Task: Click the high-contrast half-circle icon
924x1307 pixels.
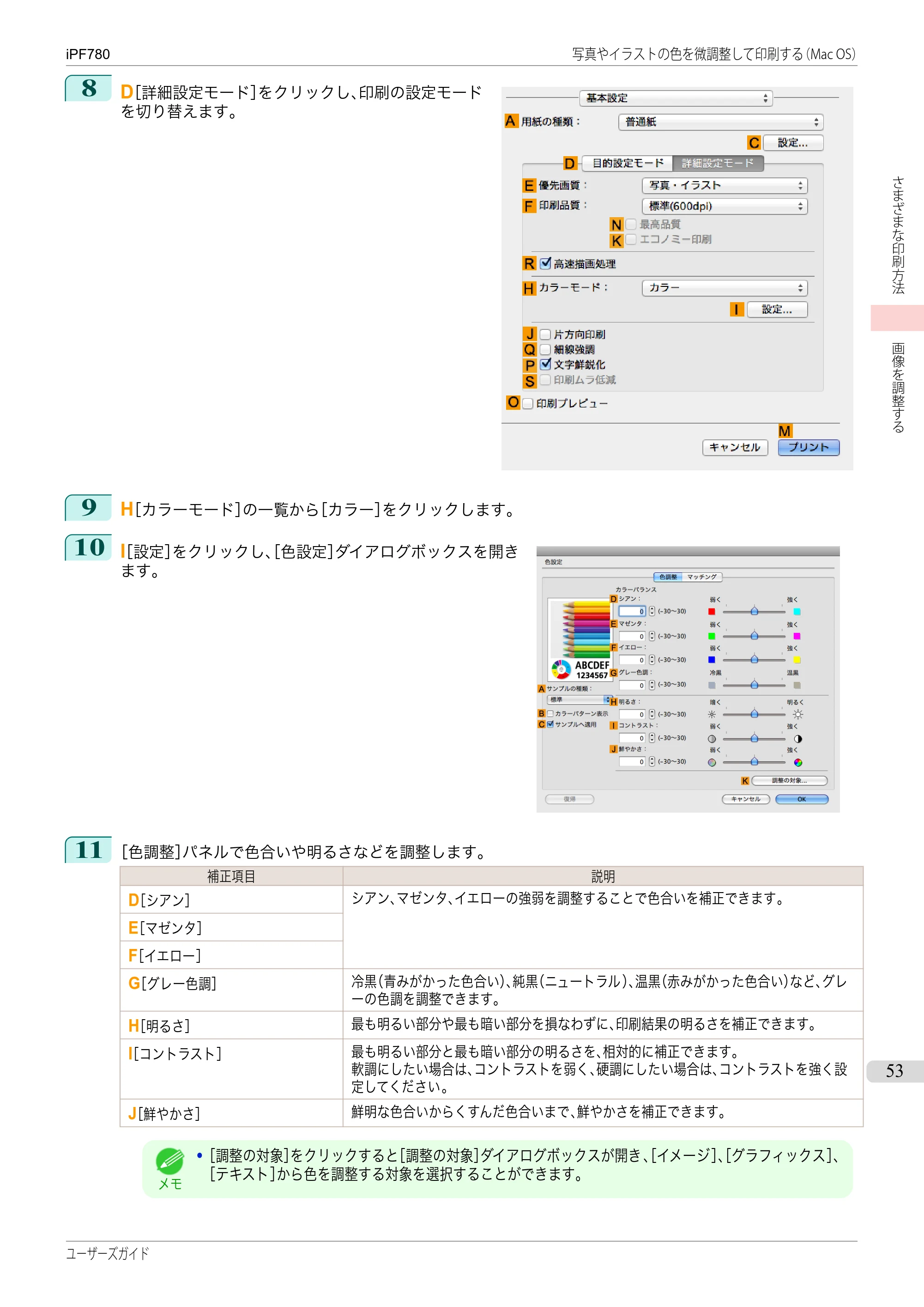Action: tap(797, 739)
